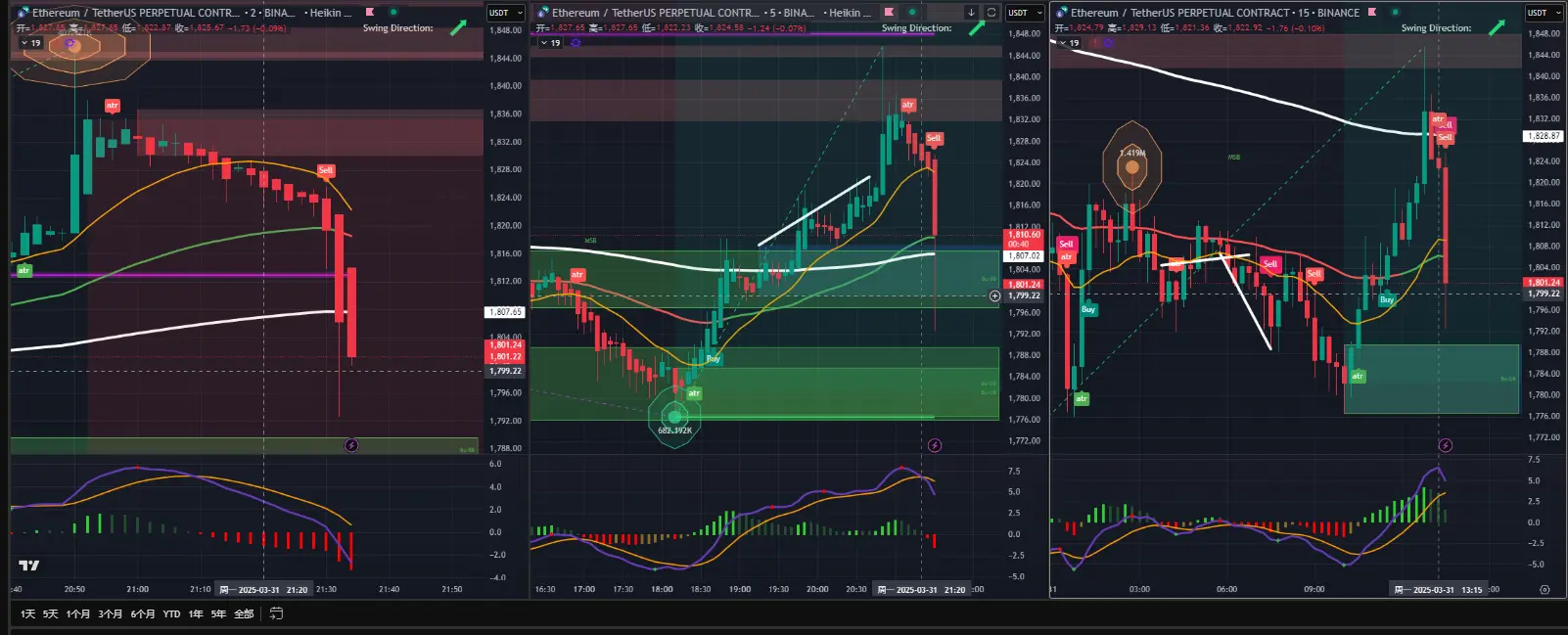
Task: Click the settings gear on 15-minute time axis
Action: click(1545, 589)
